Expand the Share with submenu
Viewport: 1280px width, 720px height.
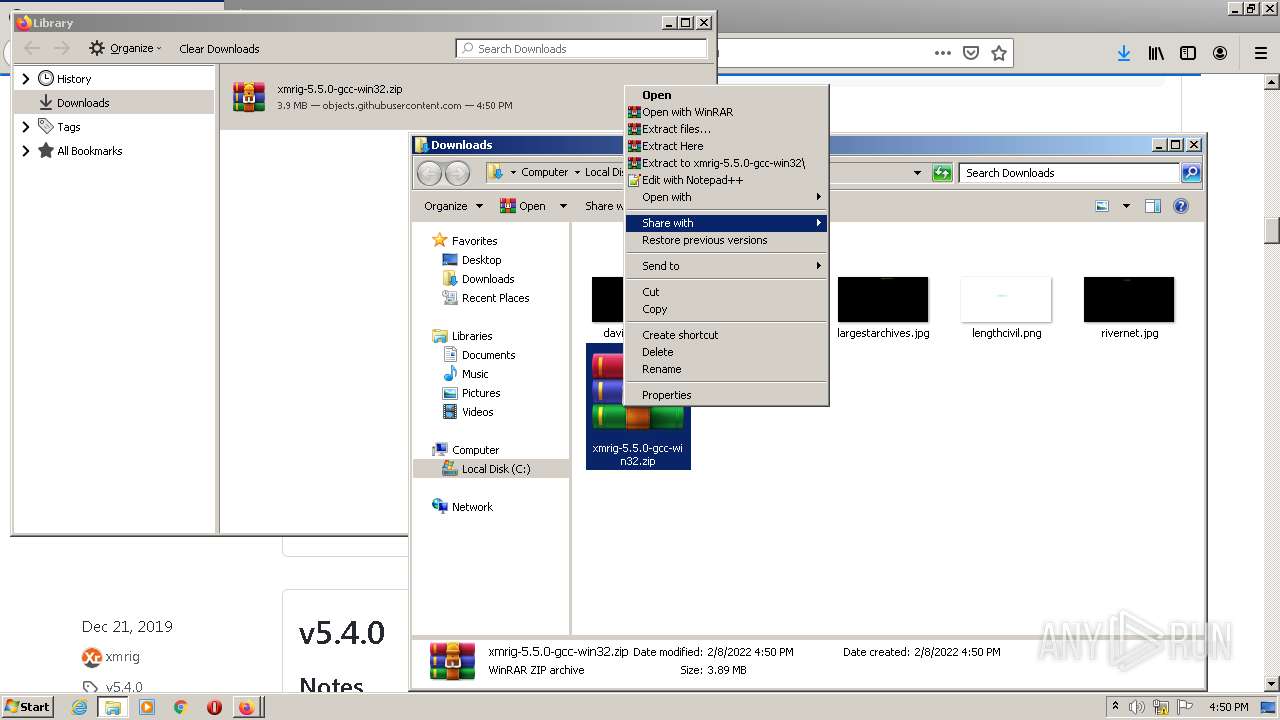coord(726,223)
